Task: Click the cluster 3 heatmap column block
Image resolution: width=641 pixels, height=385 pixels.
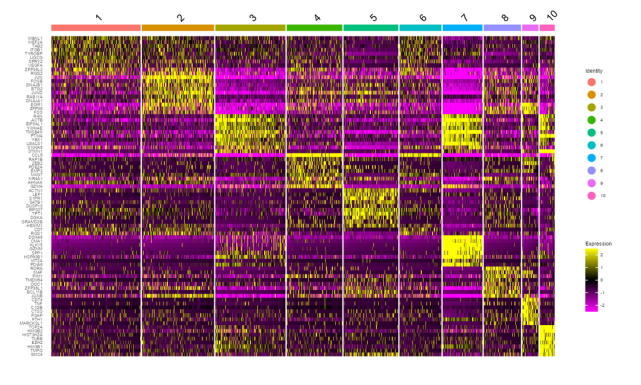Action: pyautogui.click(x=250, y=196)
